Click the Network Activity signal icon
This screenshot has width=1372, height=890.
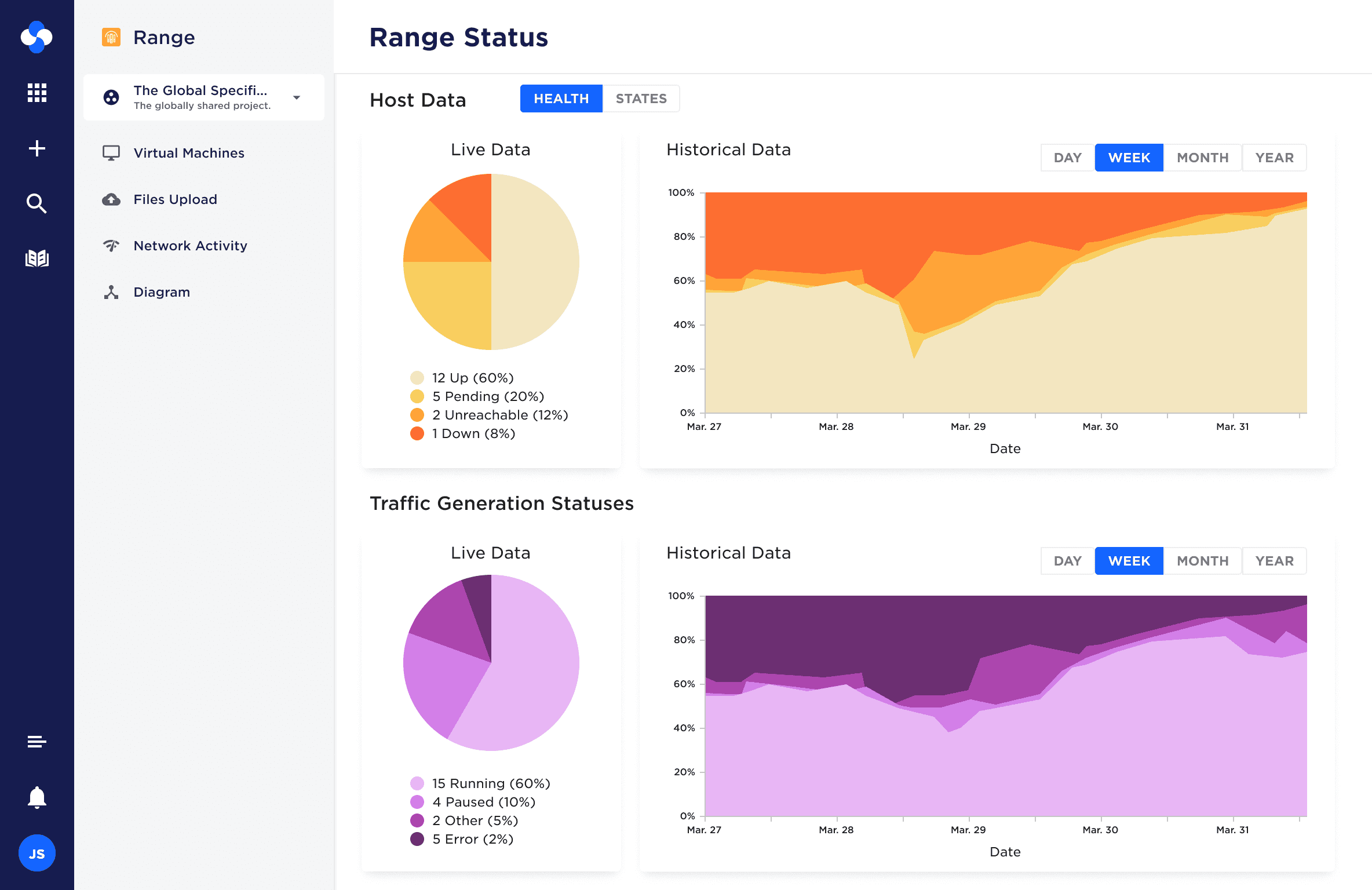click(111, 246)
